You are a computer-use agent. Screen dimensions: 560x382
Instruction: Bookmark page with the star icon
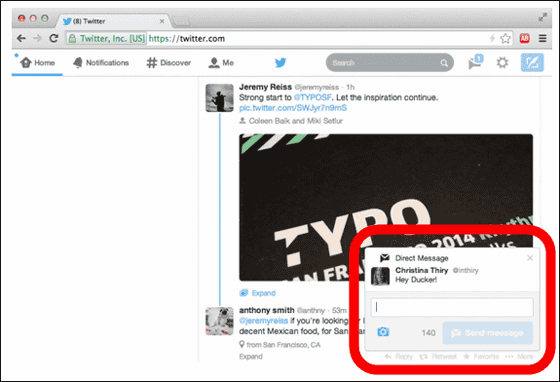point(505,38)
